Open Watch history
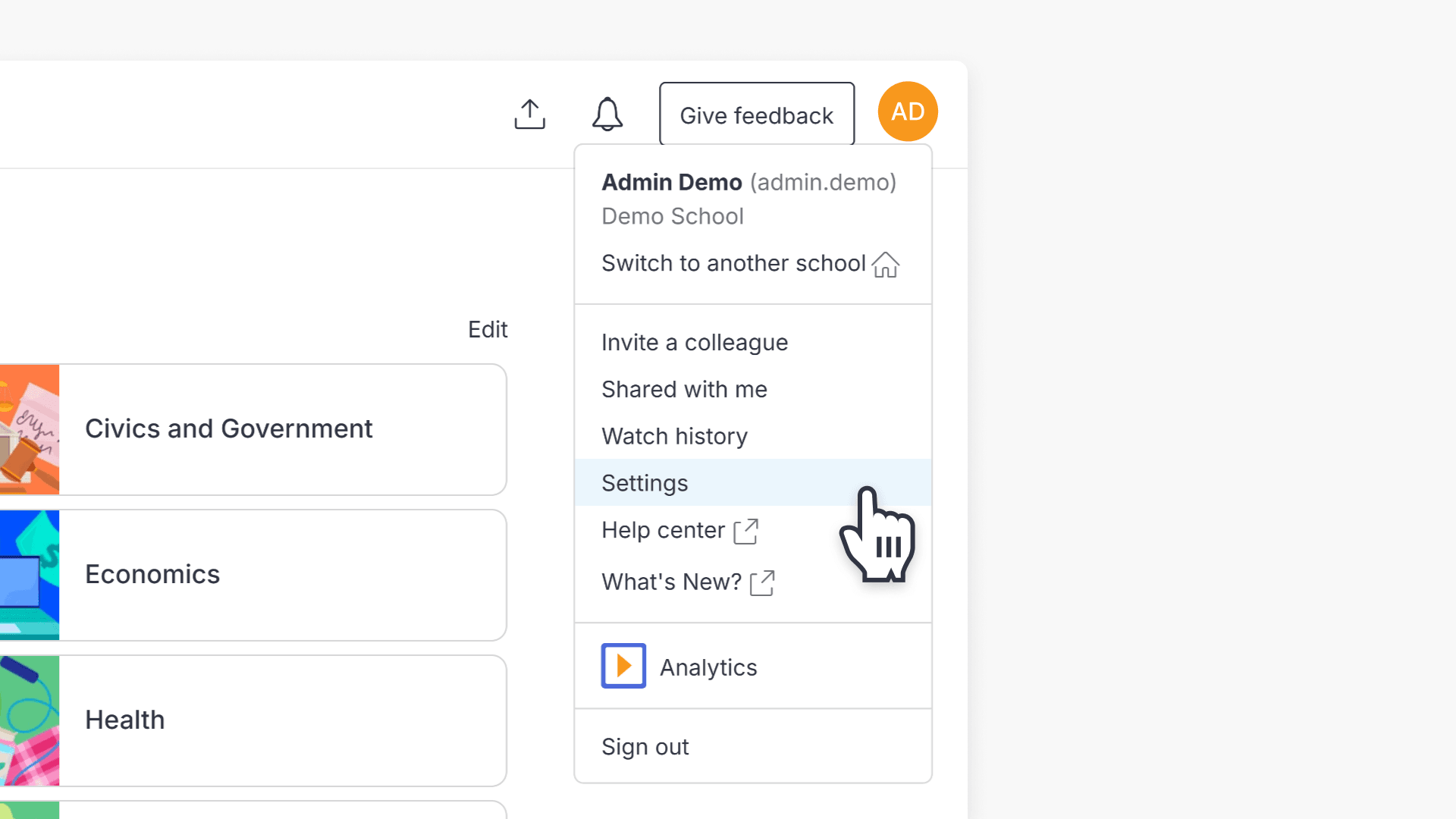The height and width of the screenshot is (819, 1456). pos(673,436)
